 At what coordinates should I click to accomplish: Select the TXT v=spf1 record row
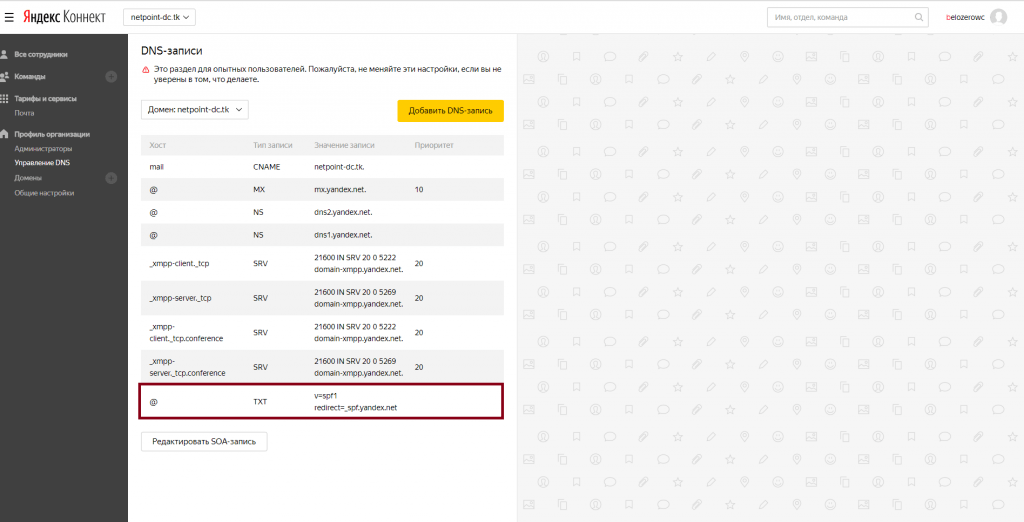[322, 401]
